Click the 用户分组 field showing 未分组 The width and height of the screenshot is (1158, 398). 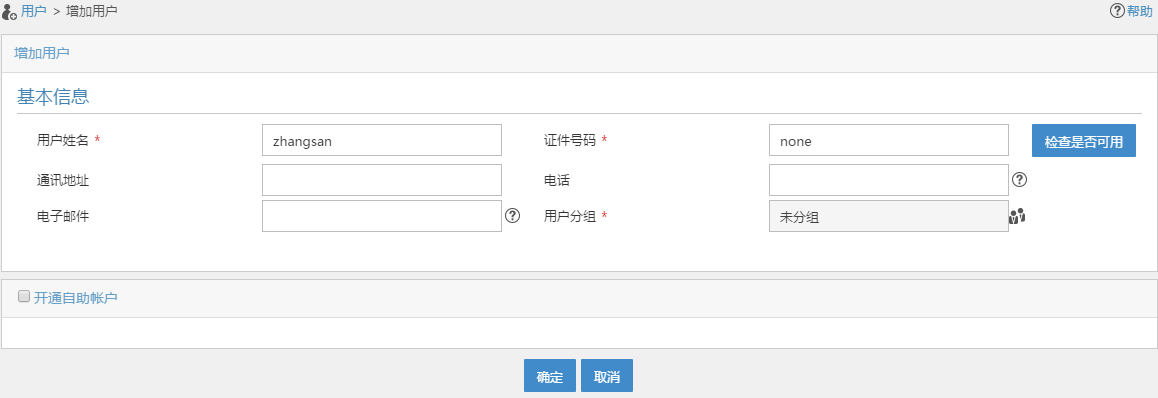click(x=888, y=216)
